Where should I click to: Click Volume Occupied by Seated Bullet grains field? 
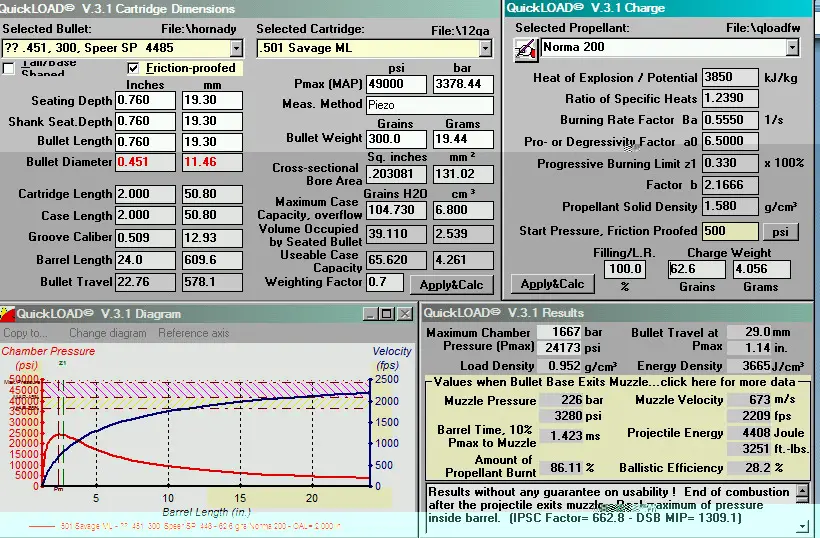[x=396, y=234]
